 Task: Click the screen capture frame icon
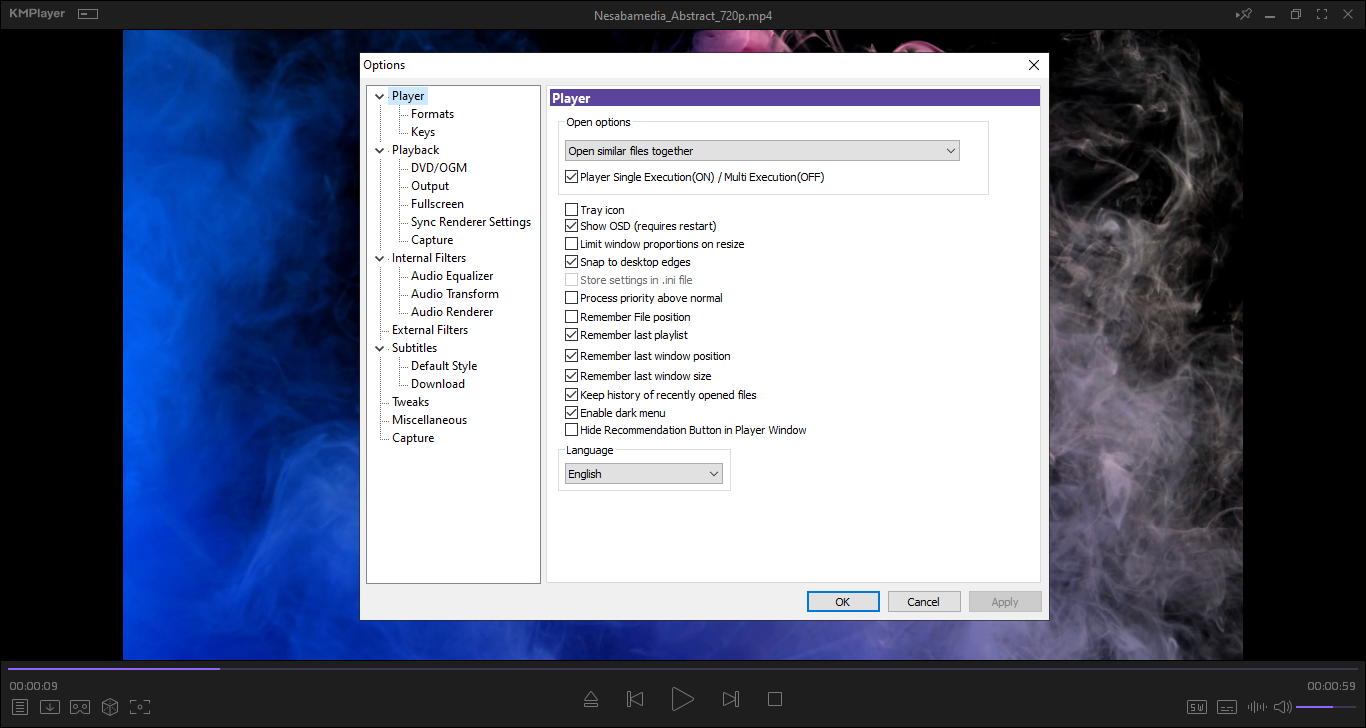coord(140,707)
